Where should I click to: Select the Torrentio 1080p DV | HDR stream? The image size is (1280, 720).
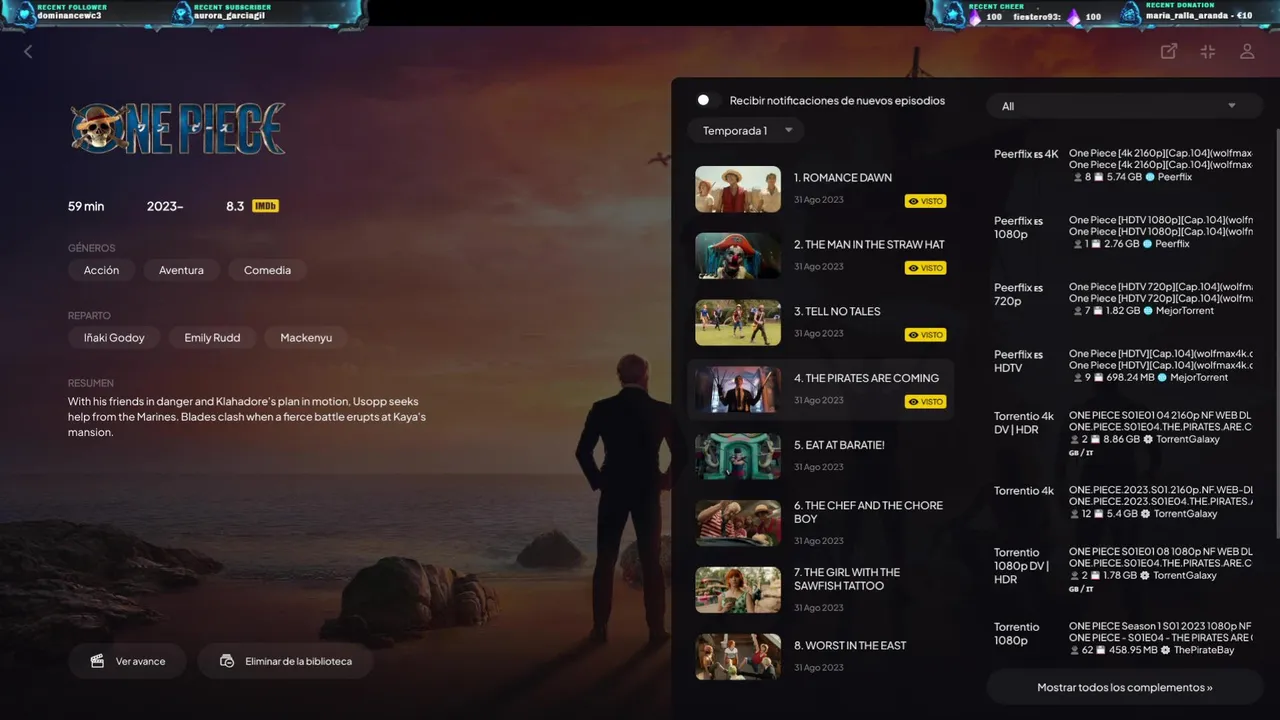1122,568
